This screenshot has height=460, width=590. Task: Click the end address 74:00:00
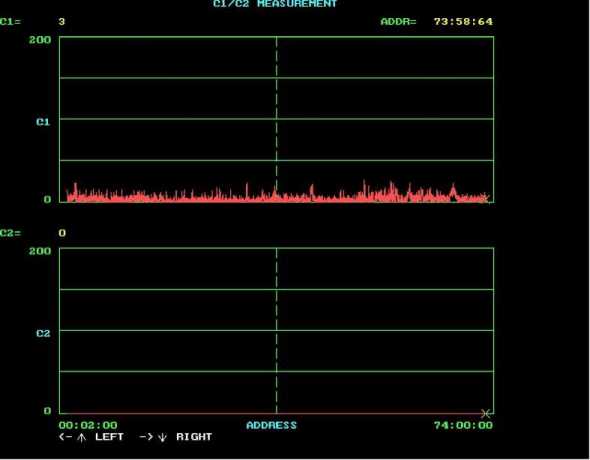point(463,425)
